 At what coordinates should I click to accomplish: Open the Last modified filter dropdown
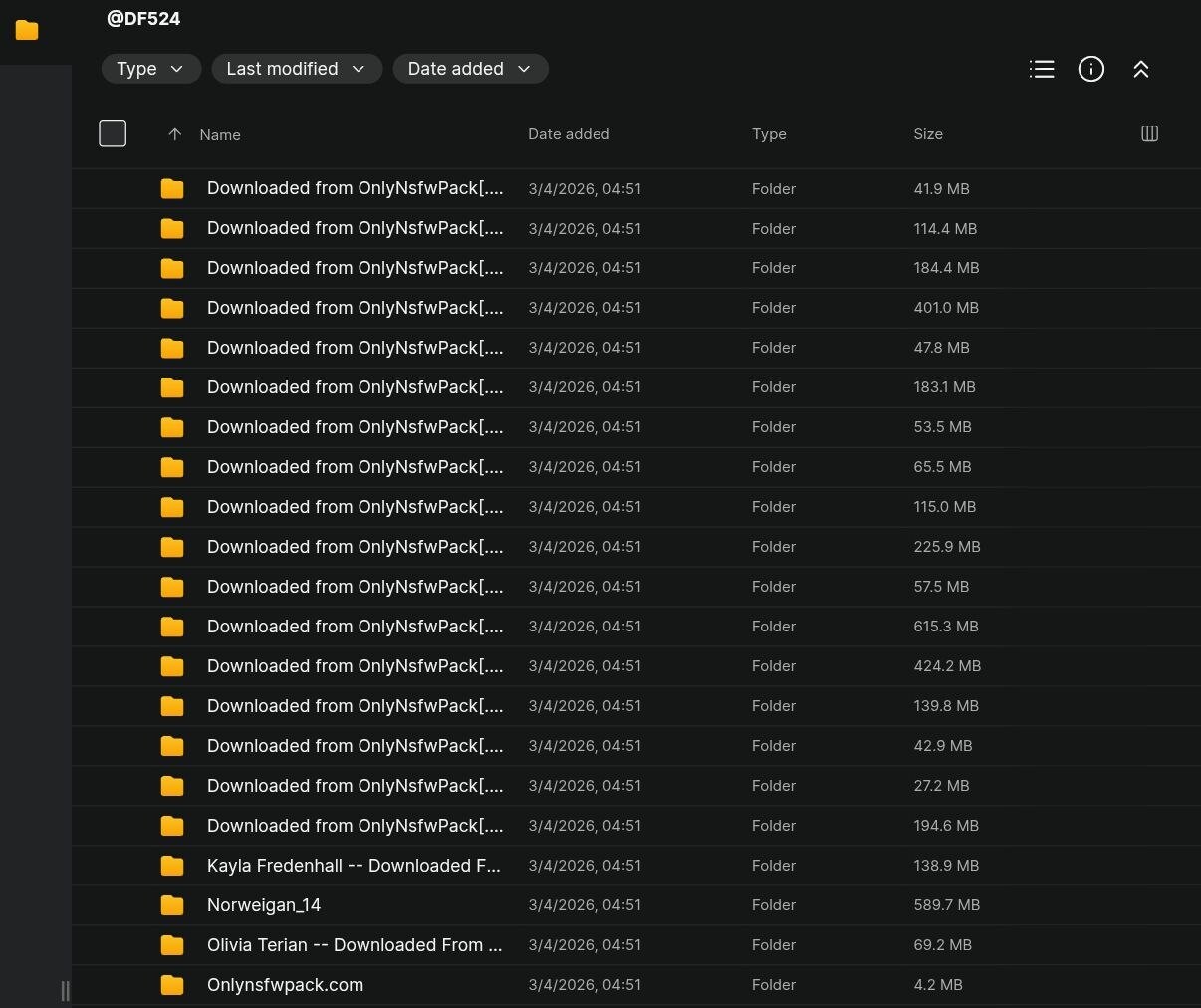tap(296, 69)
